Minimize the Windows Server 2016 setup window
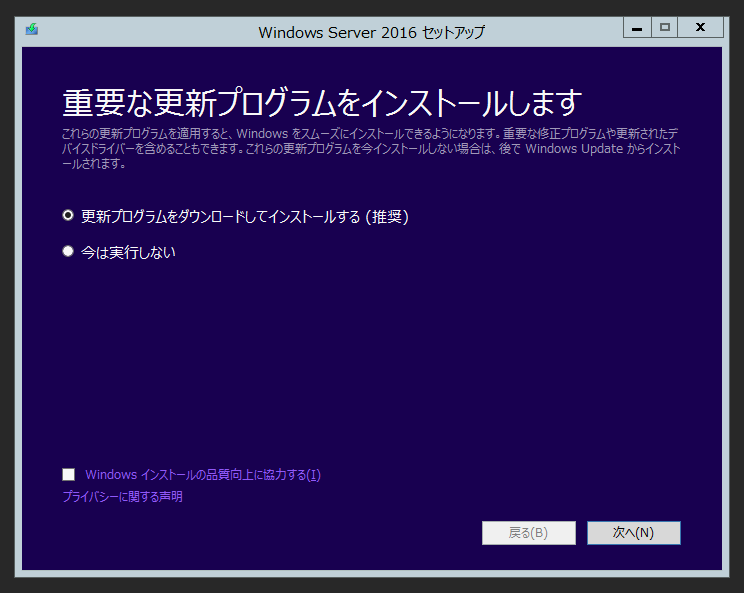 point(637,28)
